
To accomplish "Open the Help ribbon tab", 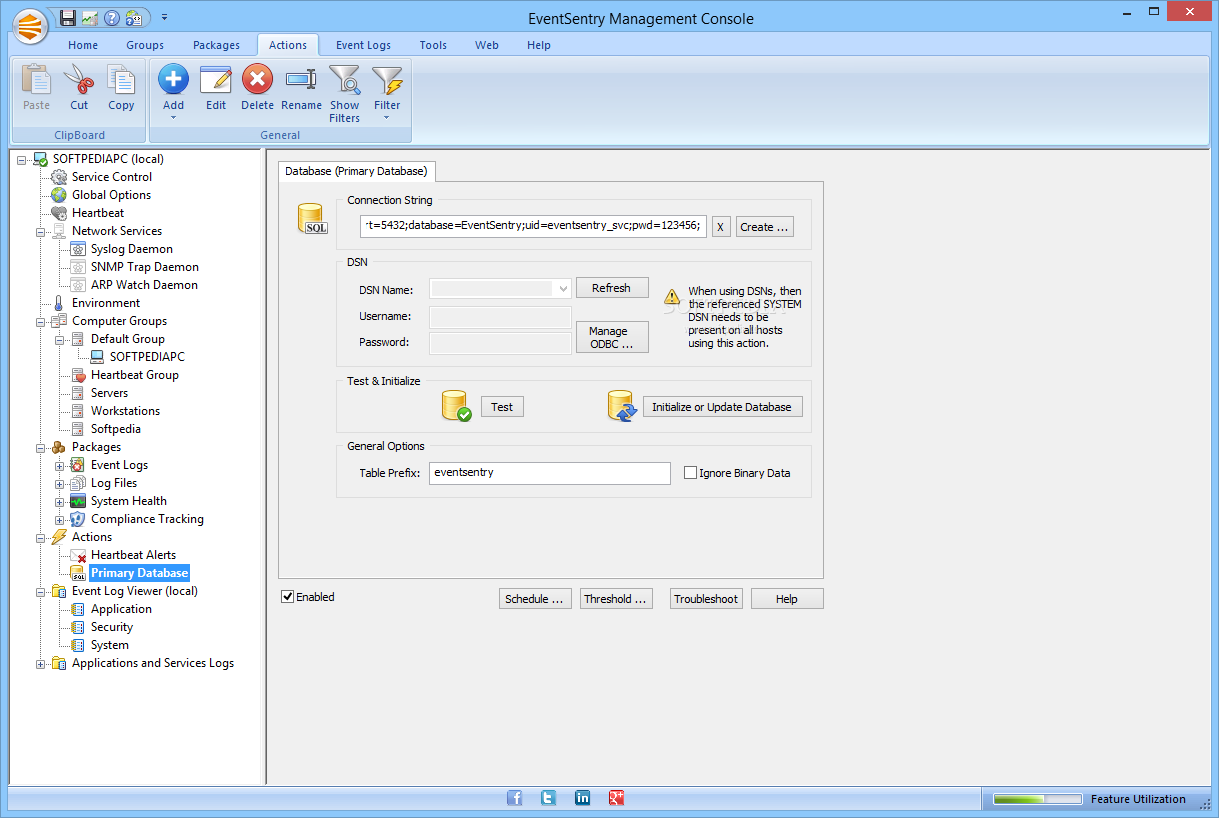I will point(539,45).
